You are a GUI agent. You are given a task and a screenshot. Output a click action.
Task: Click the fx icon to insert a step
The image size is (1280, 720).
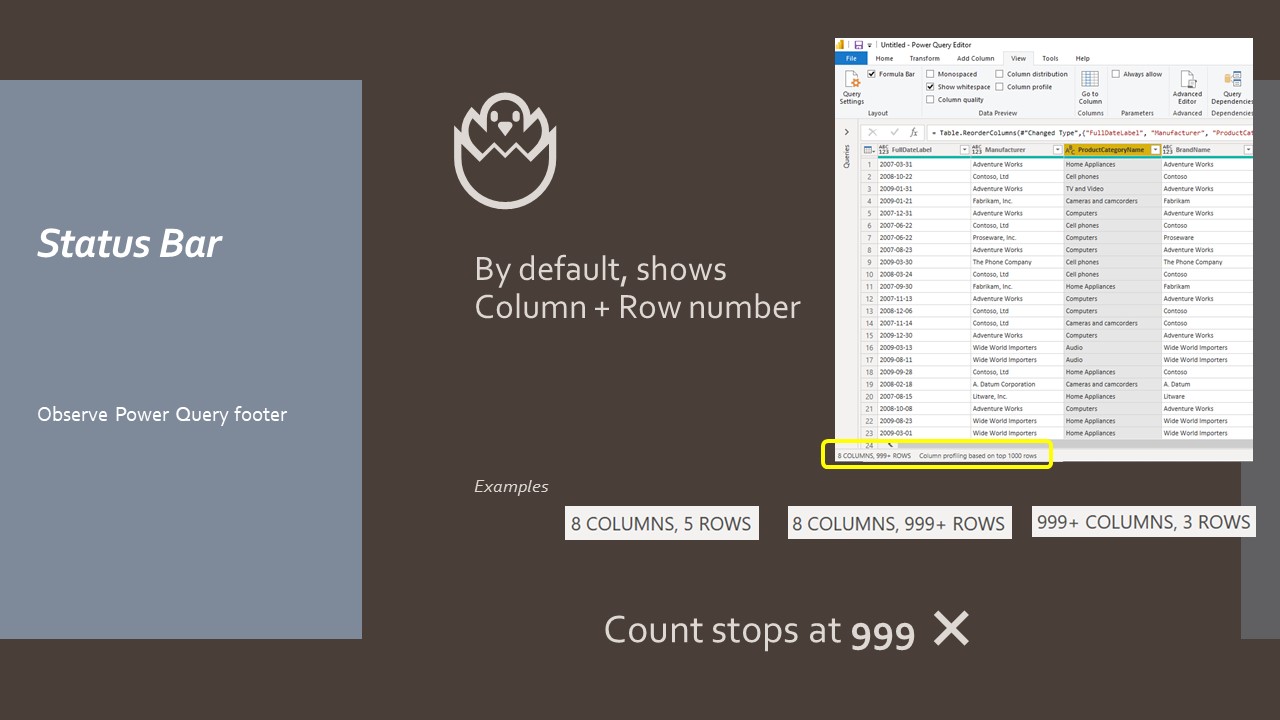tap(913, 132)
